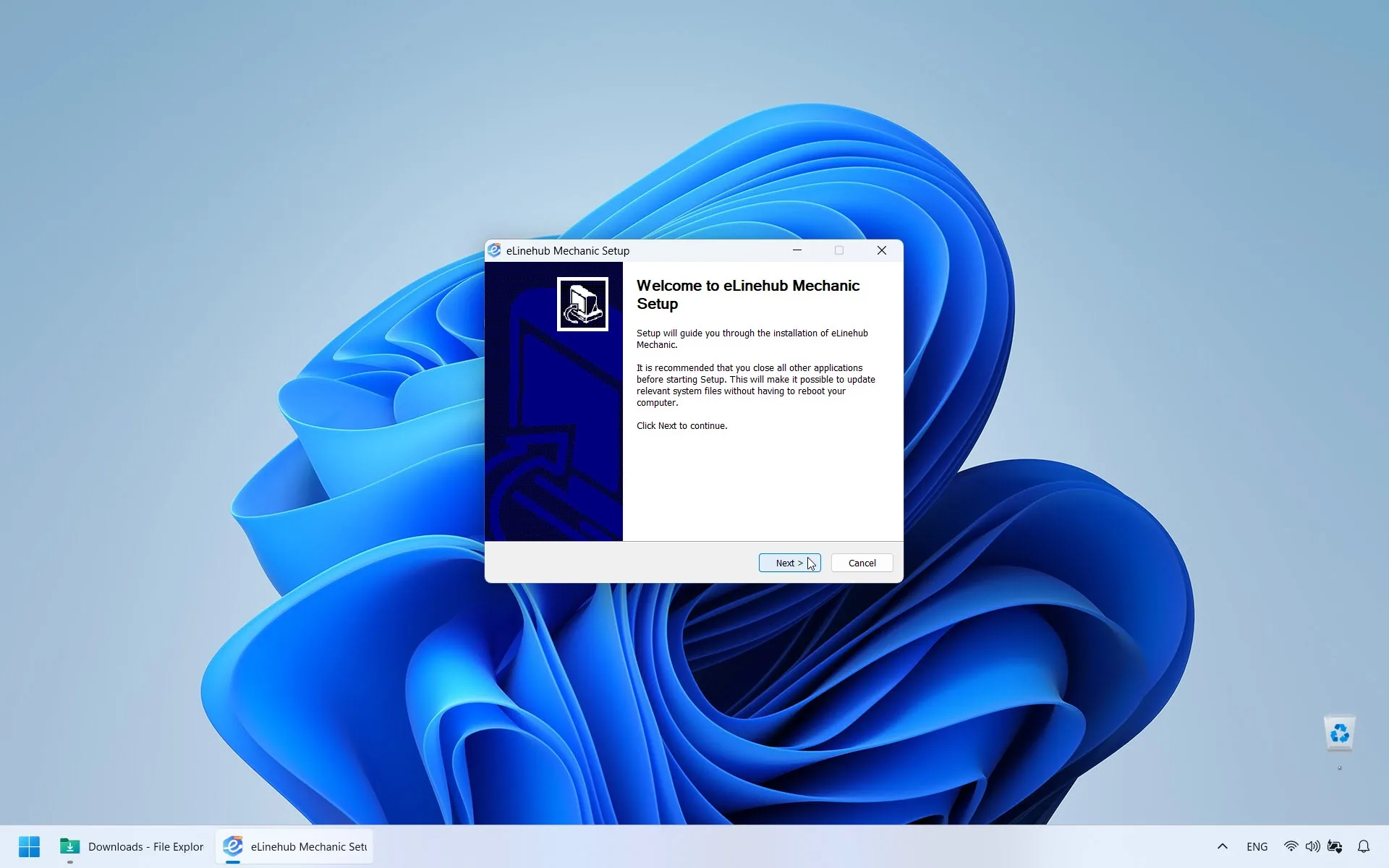The width and height of the screenshot is (1389, 868).
Task: Select eLinehub Mechanic Setup taskbar item
Action: point(295,846)
